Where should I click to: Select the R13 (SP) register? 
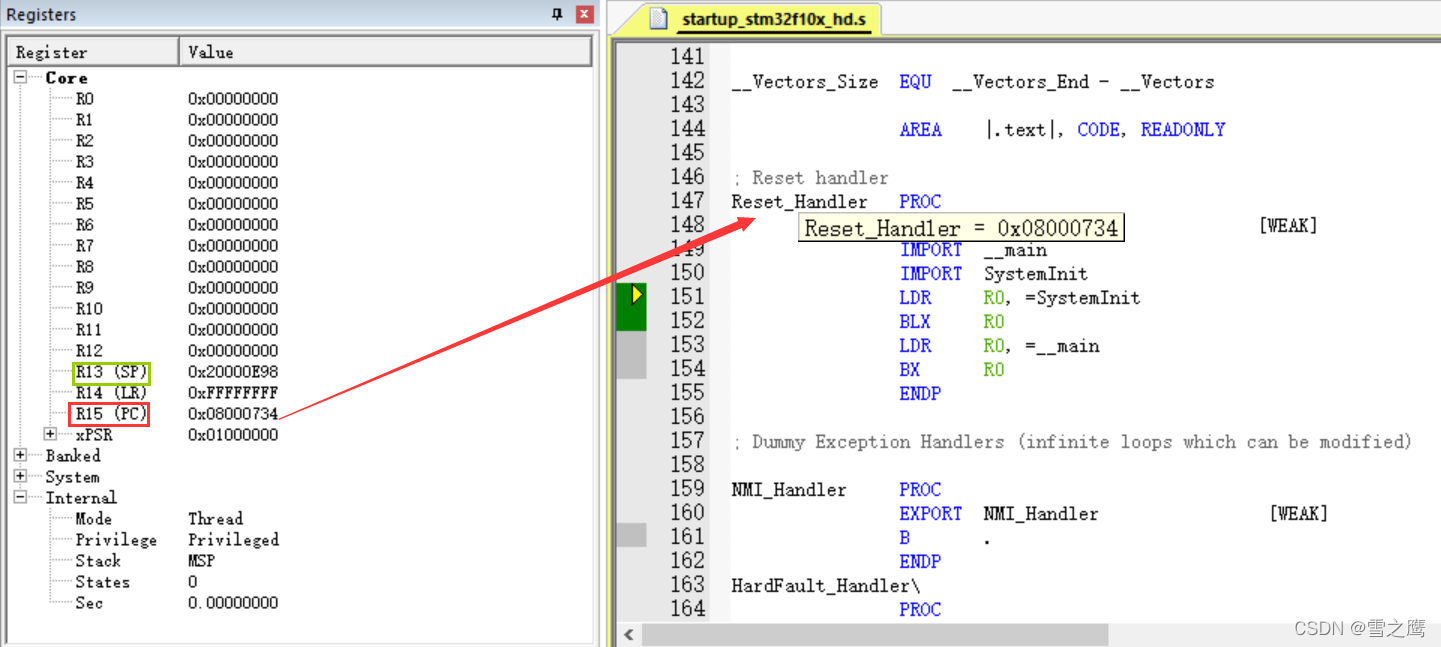click(x=110, y=372)
